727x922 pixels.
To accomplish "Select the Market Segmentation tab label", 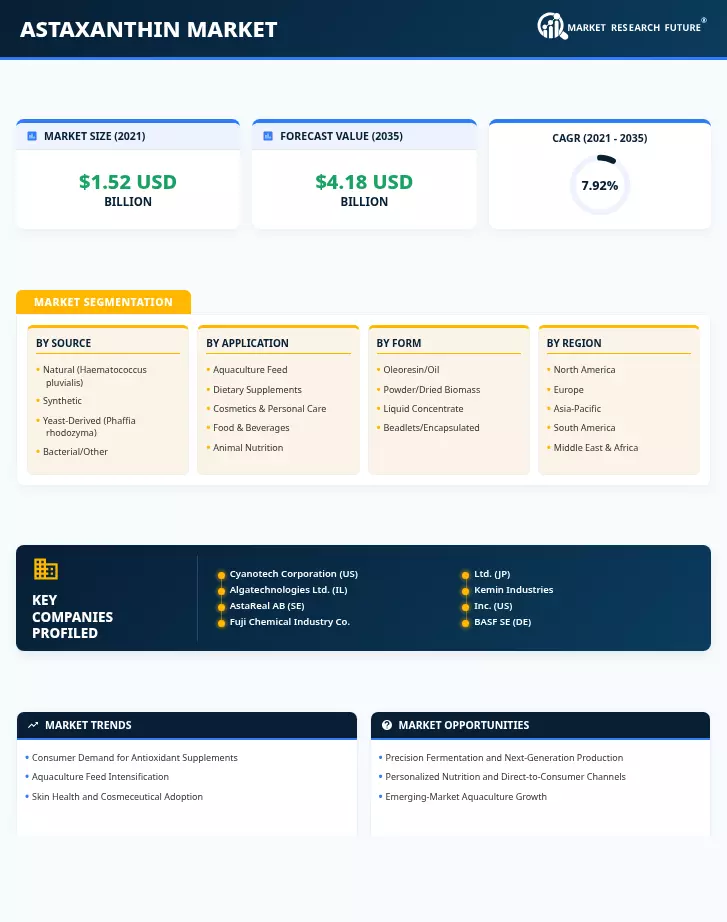I will tap(104, 302).
